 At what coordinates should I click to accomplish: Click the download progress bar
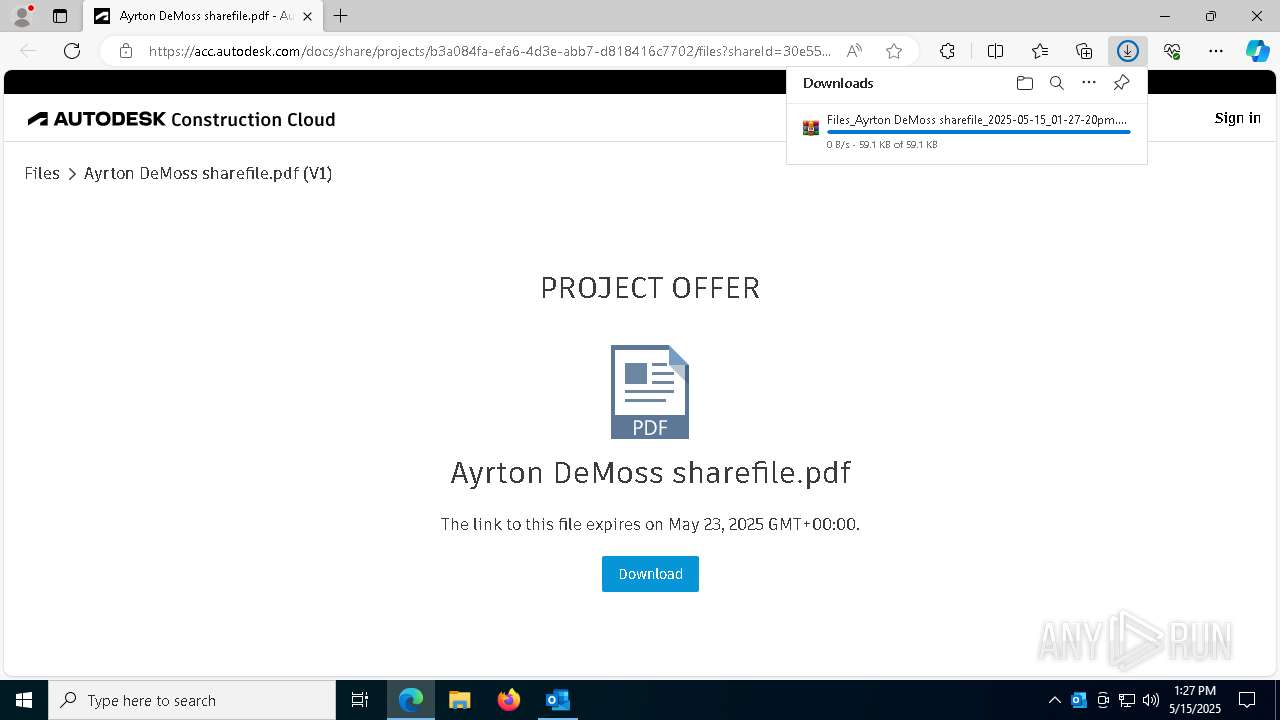pos(978,132)
